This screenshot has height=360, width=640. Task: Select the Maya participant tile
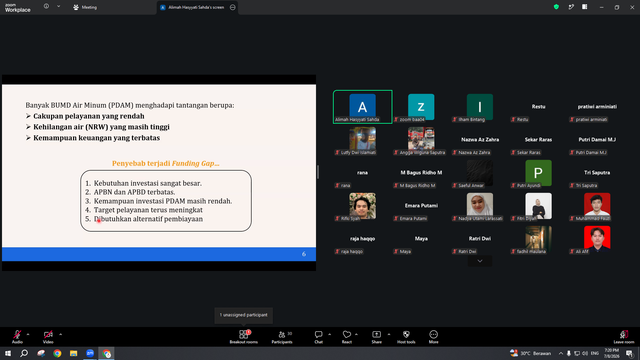[x=421, y=239]
